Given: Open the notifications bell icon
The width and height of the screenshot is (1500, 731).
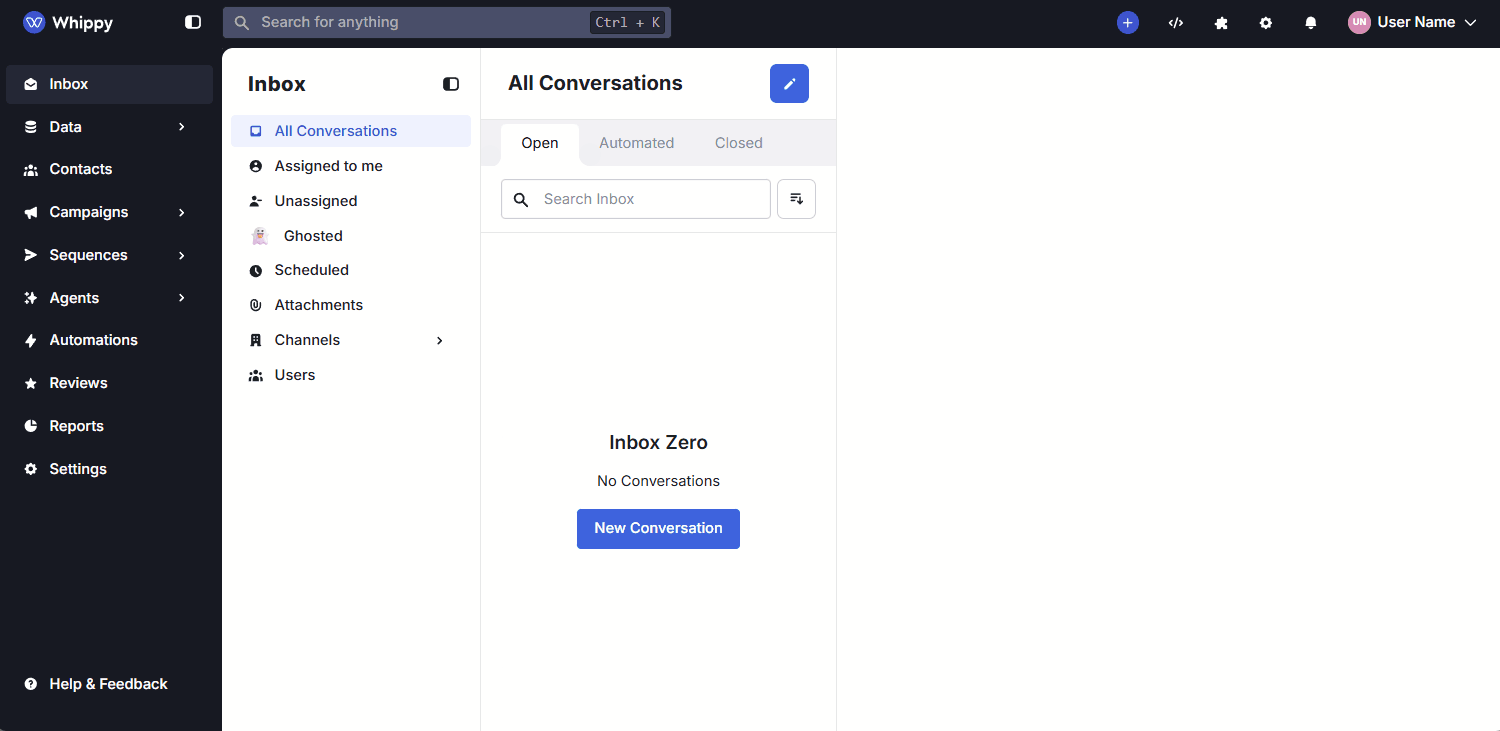Looking at the screenshot, I should click(x=1311, y=22).
